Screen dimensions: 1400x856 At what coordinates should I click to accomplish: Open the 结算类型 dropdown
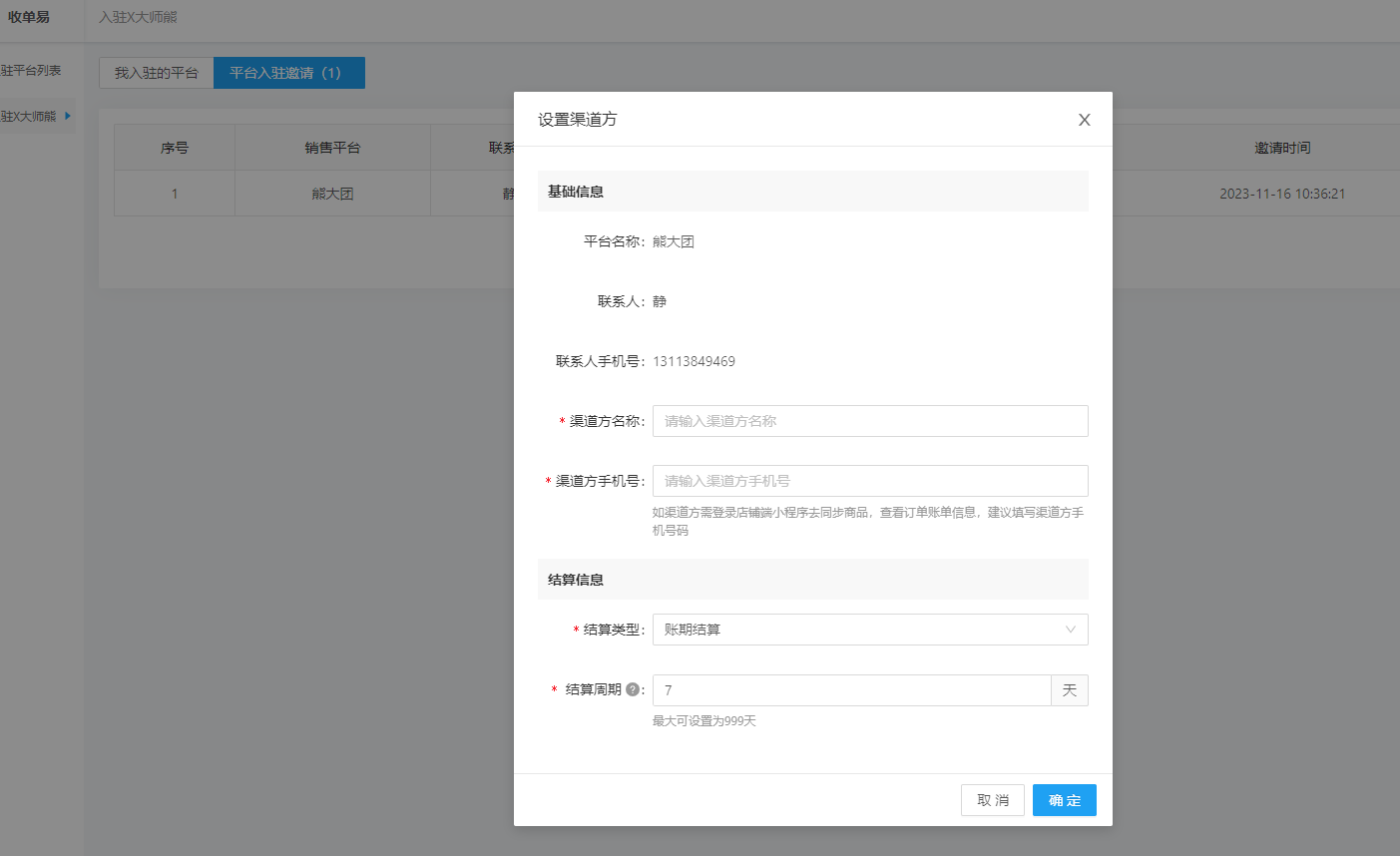pyautogui.click(x=869, y=630)
